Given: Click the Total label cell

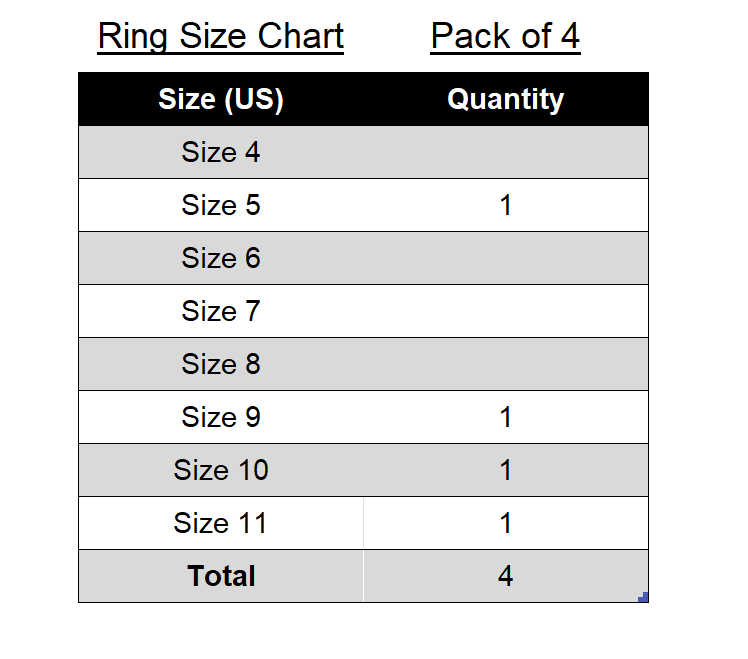Looking at the screenshot, I should click(x=221, y=576).
